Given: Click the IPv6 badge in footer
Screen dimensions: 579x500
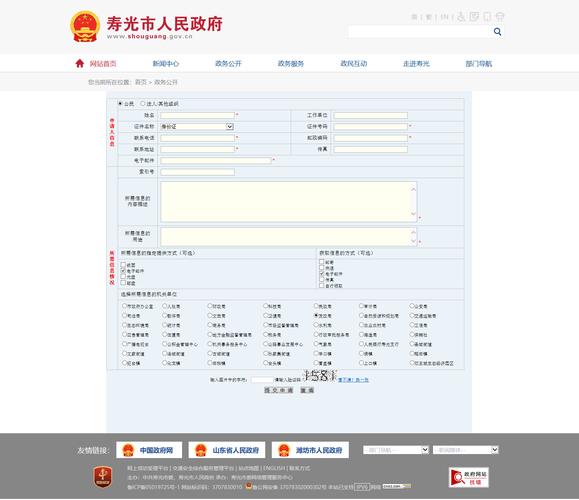Looking at the screenshot, I should [x=362, y=487].
